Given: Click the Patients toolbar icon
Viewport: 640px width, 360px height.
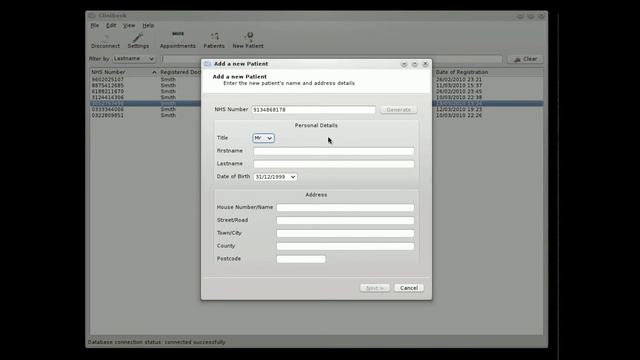Looking at the screenshot, I should tap(214, 41).
